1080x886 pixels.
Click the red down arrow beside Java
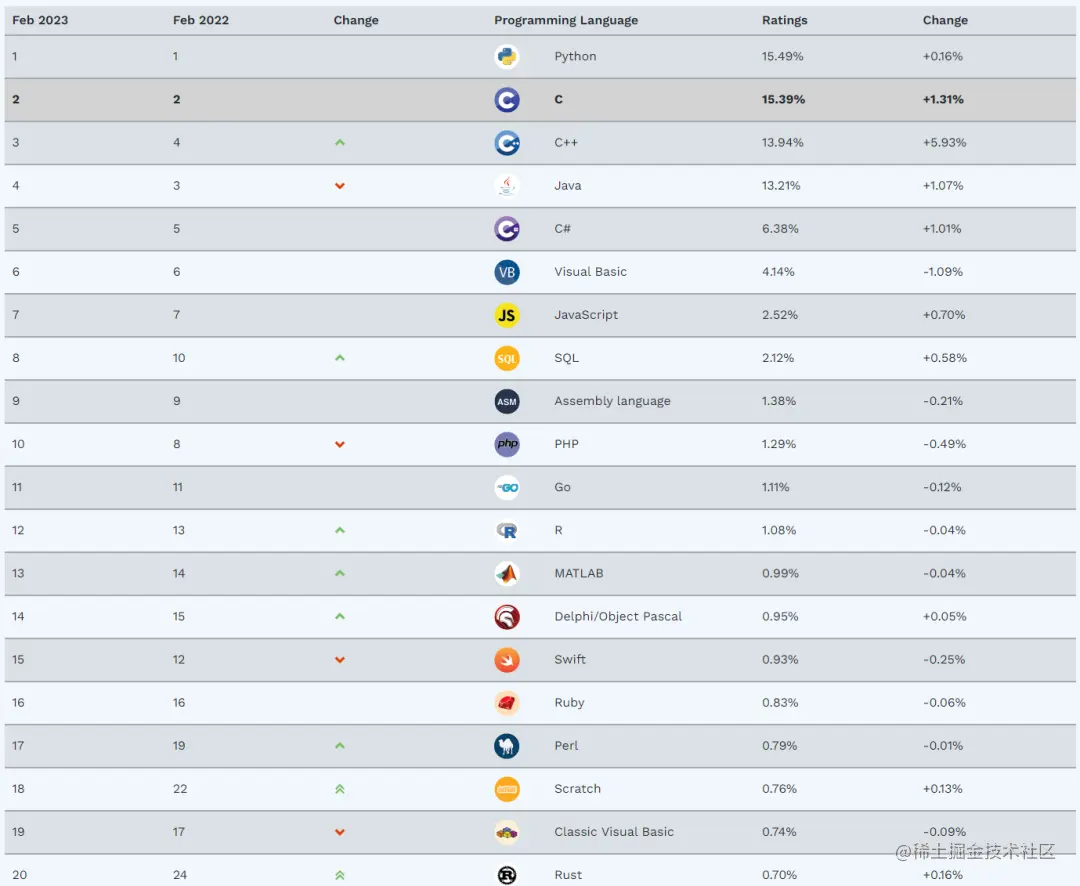(340, 186)
